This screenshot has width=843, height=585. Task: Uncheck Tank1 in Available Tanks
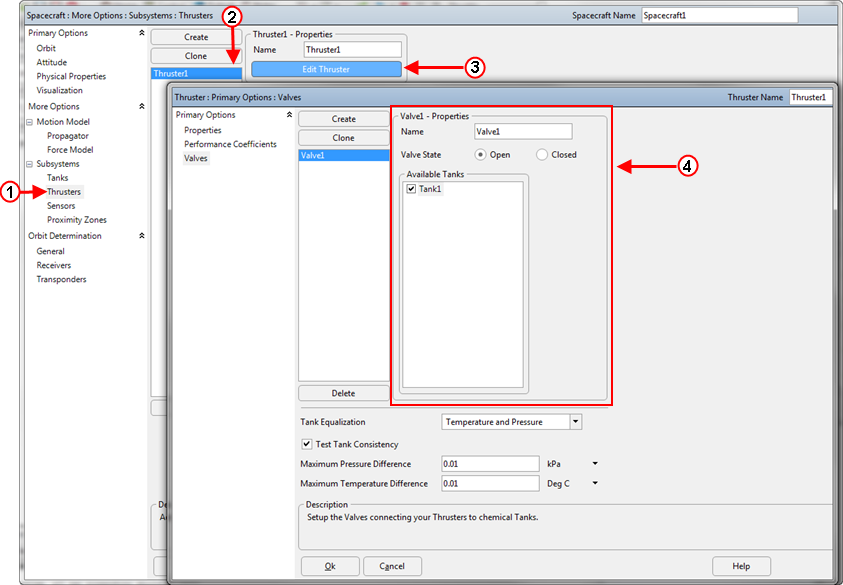pos(411,189)
